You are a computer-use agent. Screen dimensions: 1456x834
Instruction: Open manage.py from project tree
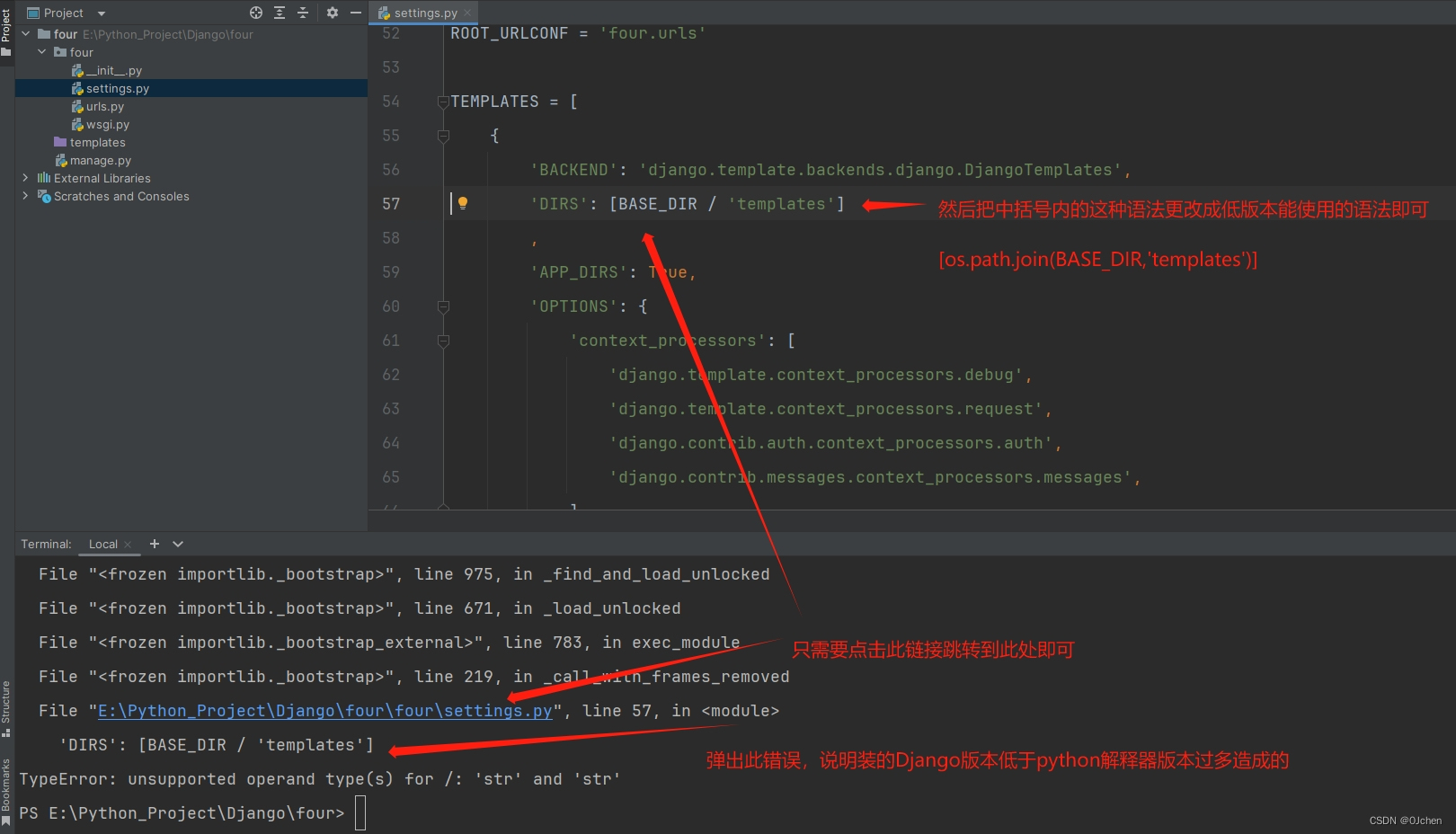[x=101, y=160]
